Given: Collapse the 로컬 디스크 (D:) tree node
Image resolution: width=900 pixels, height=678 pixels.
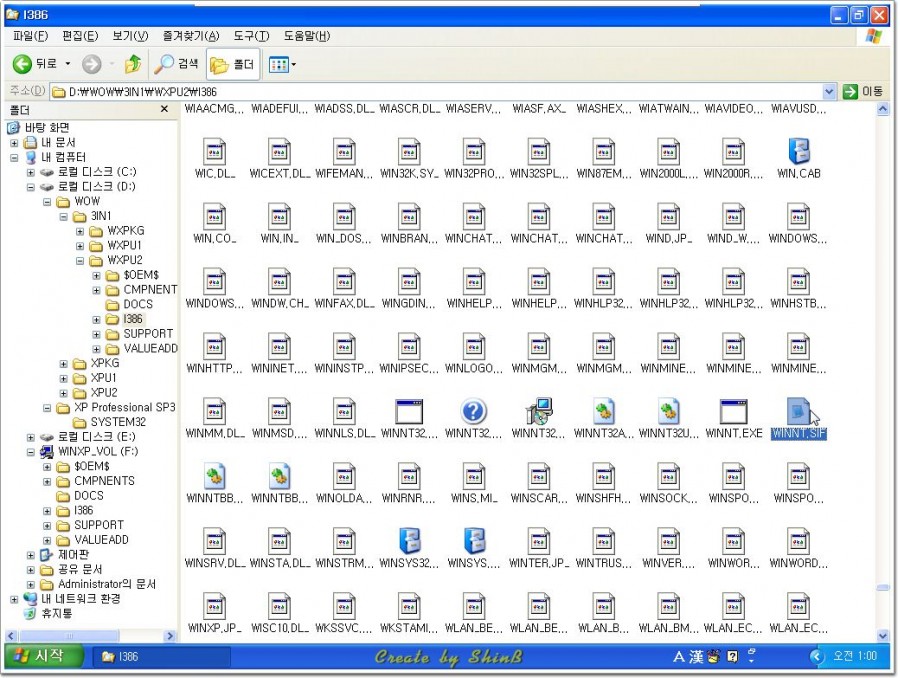Looking at the screenshot, I should pyautogui.click(x=30, y=187).
